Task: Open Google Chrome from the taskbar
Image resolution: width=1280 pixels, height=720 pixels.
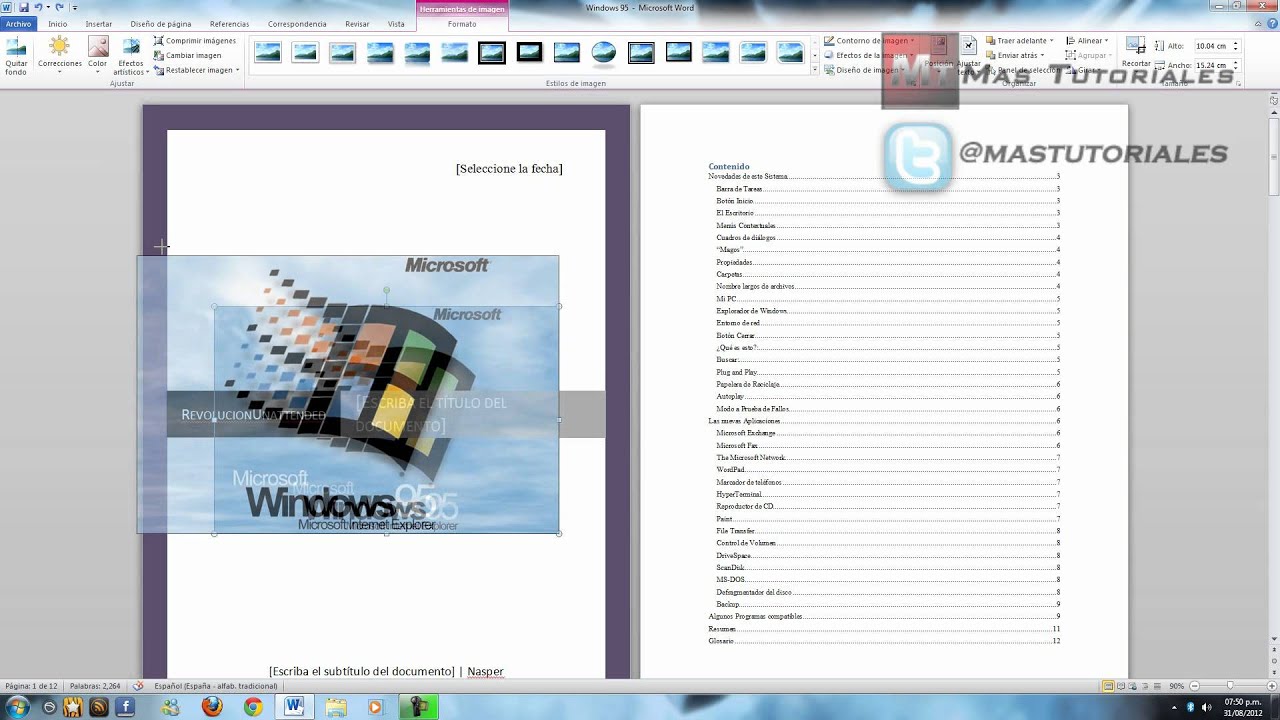Action: click(253, 706)
